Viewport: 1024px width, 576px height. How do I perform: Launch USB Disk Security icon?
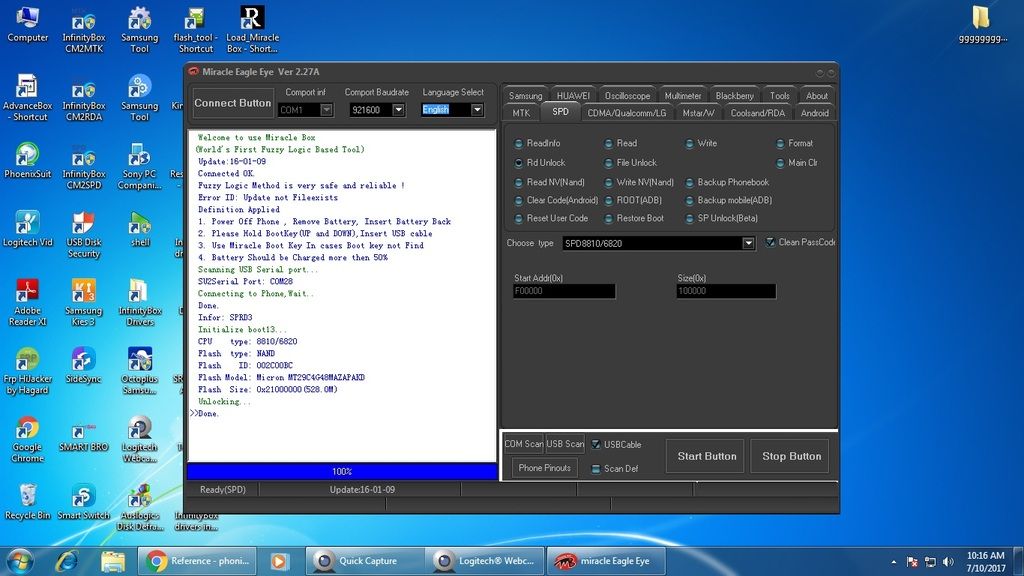84,235
